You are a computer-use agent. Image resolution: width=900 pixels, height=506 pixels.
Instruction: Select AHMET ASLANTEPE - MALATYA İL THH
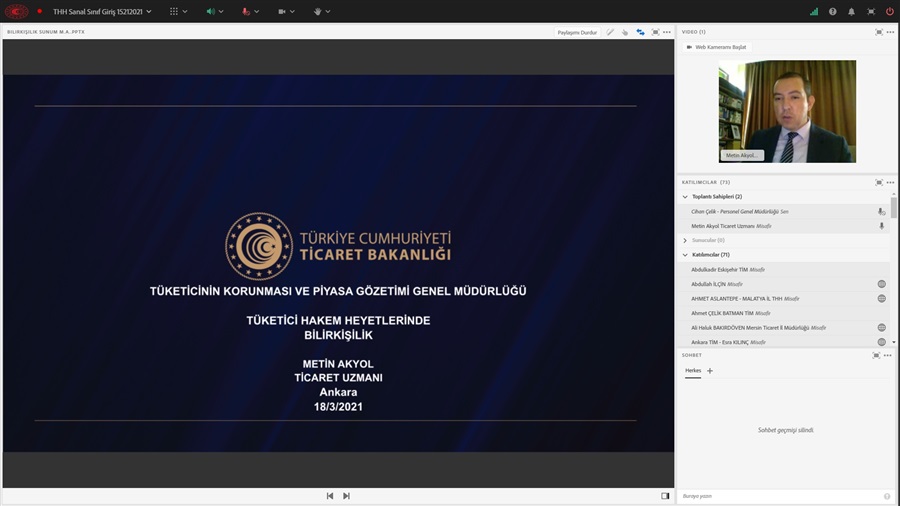pyautogui.click(x=784, y=298)
